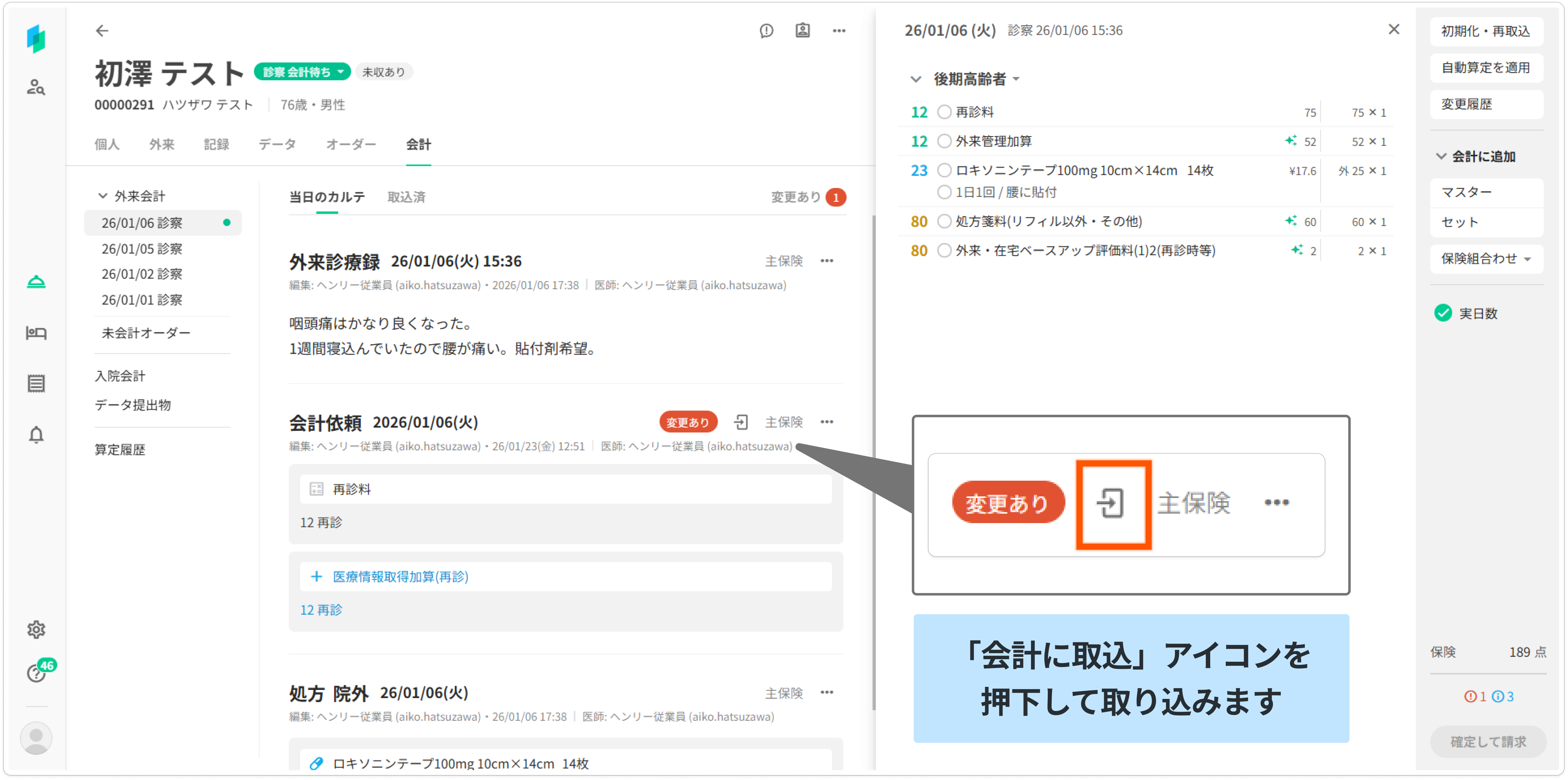Click the import to accounting icon
Viewport: 1568px width, 780px height.
point(741,422)
